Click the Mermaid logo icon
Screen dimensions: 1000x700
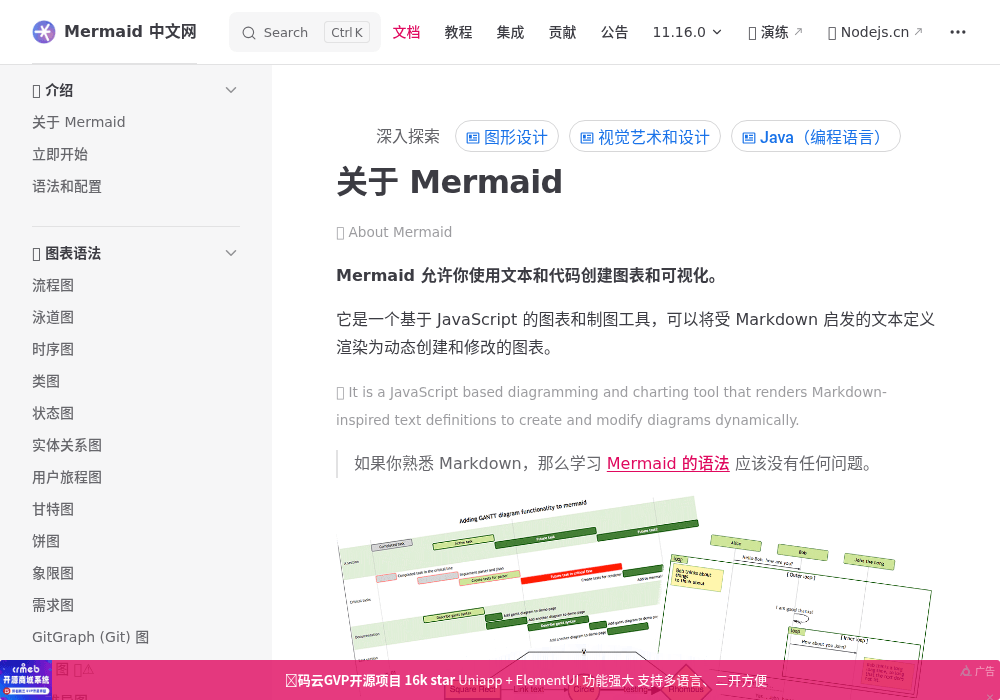[44, 32]
